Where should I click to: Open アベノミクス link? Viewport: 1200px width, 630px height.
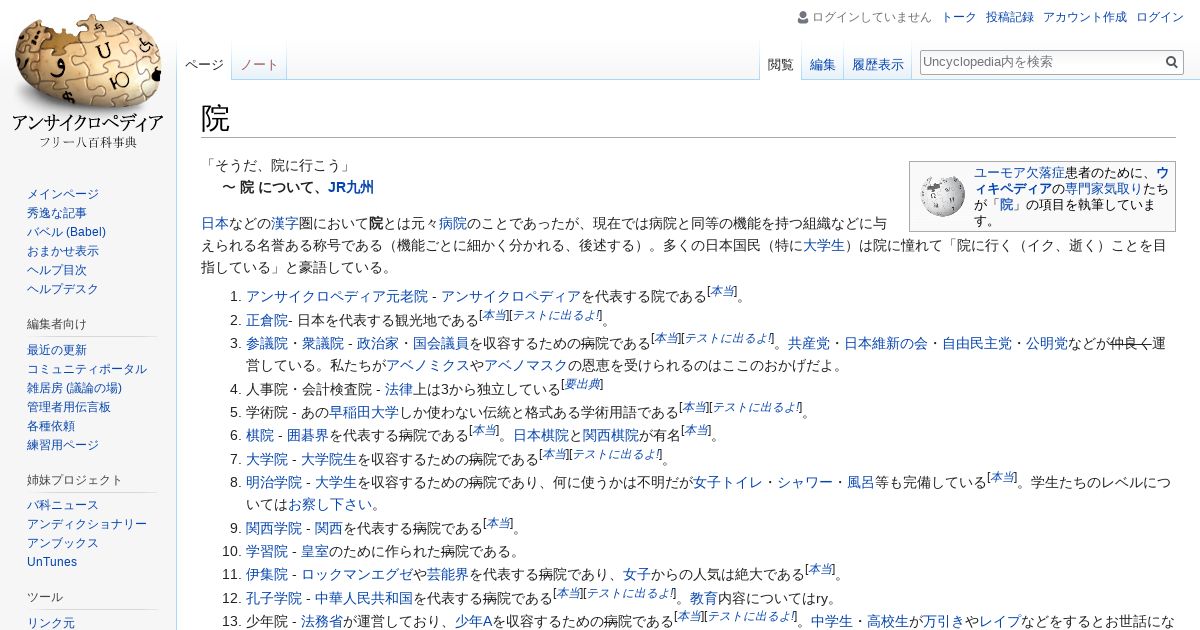428,366
